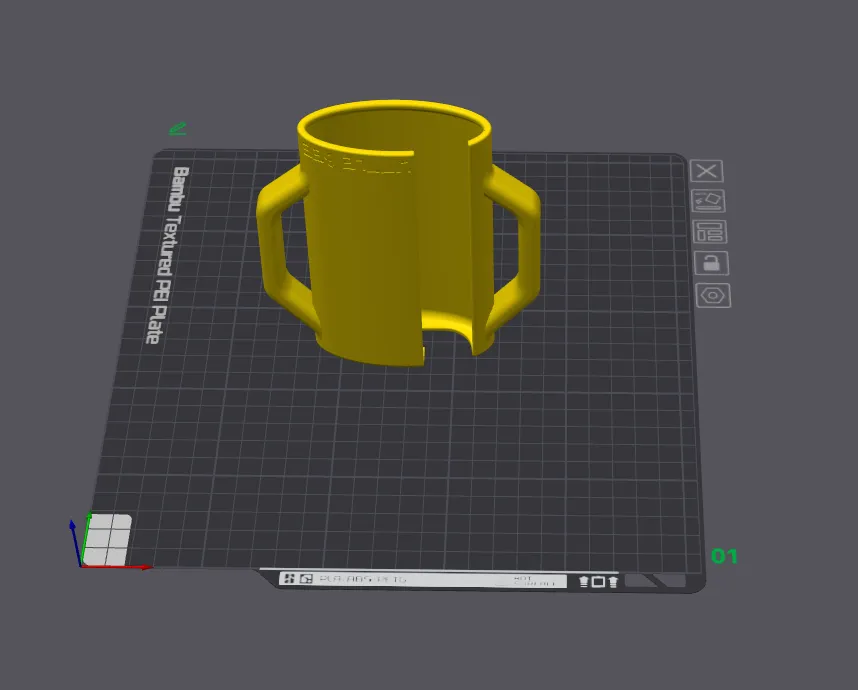858x690 pixels.
Task: Remove all objects from the plate
Action: click(x=706, y=171)
